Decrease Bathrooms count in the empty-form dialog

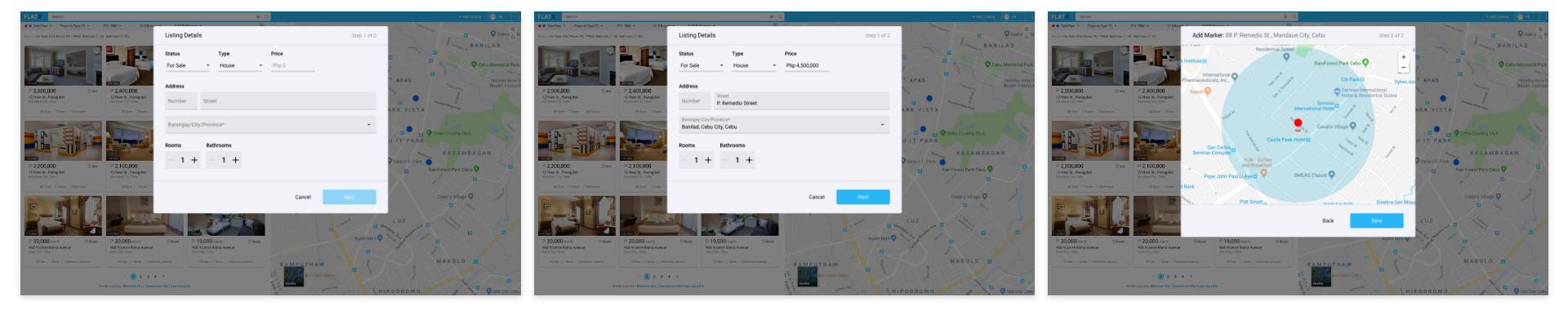pyautogui.click(x=212, y=161)
